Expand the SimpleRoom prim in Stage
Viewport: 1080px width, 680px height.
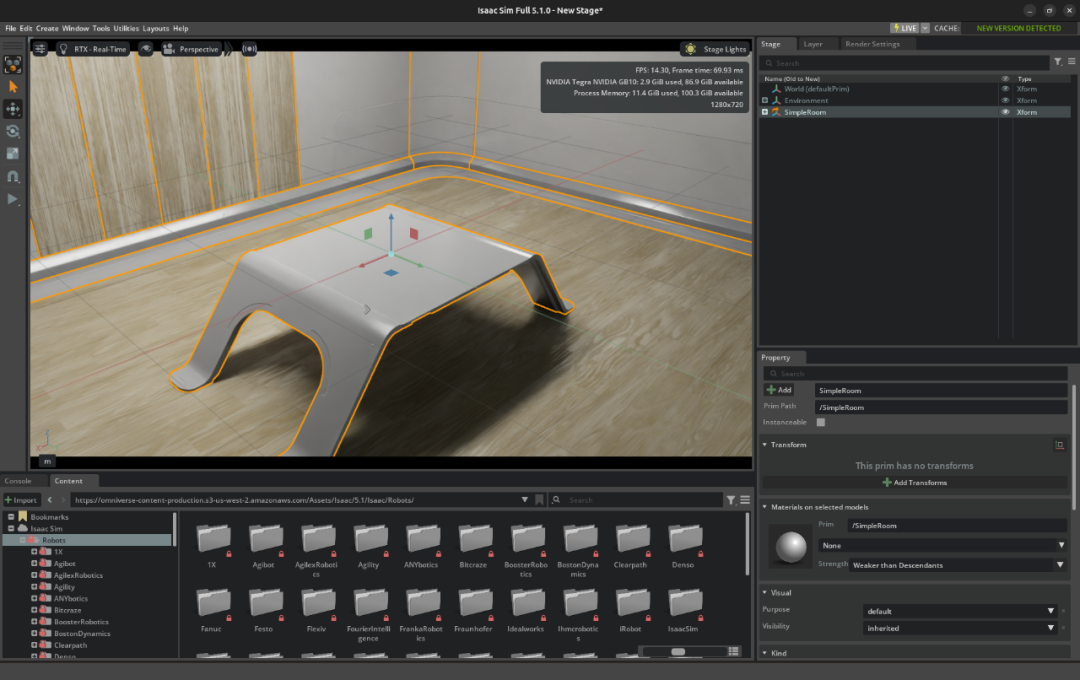tap(765, 112)
